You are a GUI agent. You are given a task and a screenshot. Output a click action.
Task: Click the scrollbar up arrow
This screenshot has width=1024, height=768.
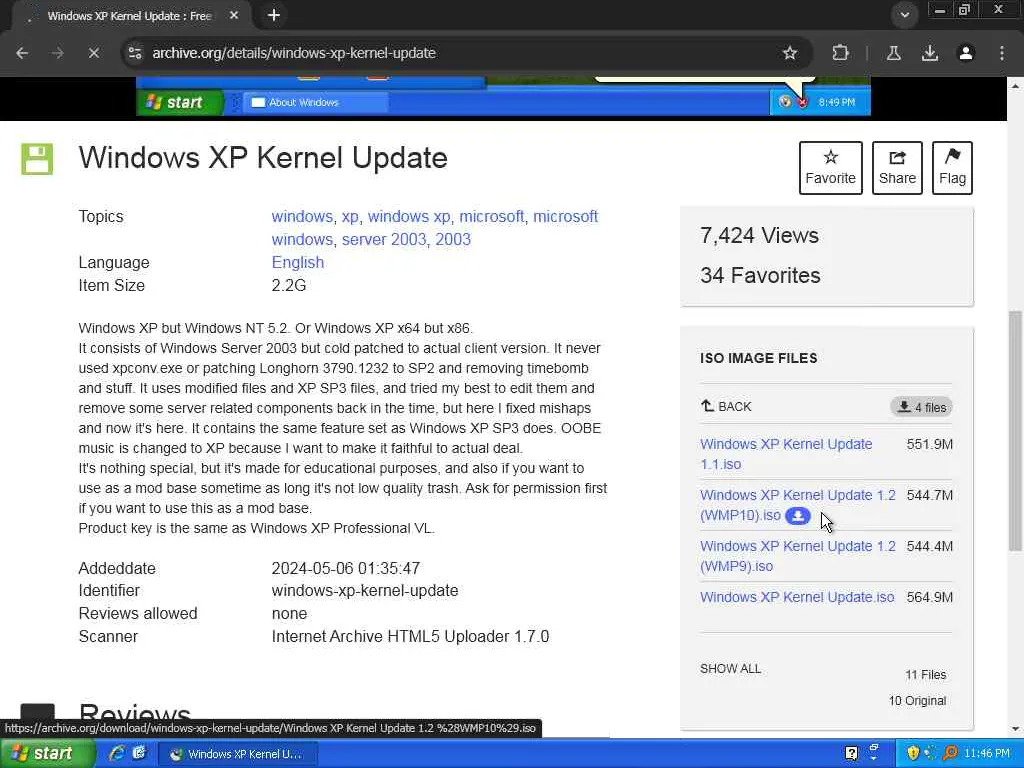pos(1015,85)
